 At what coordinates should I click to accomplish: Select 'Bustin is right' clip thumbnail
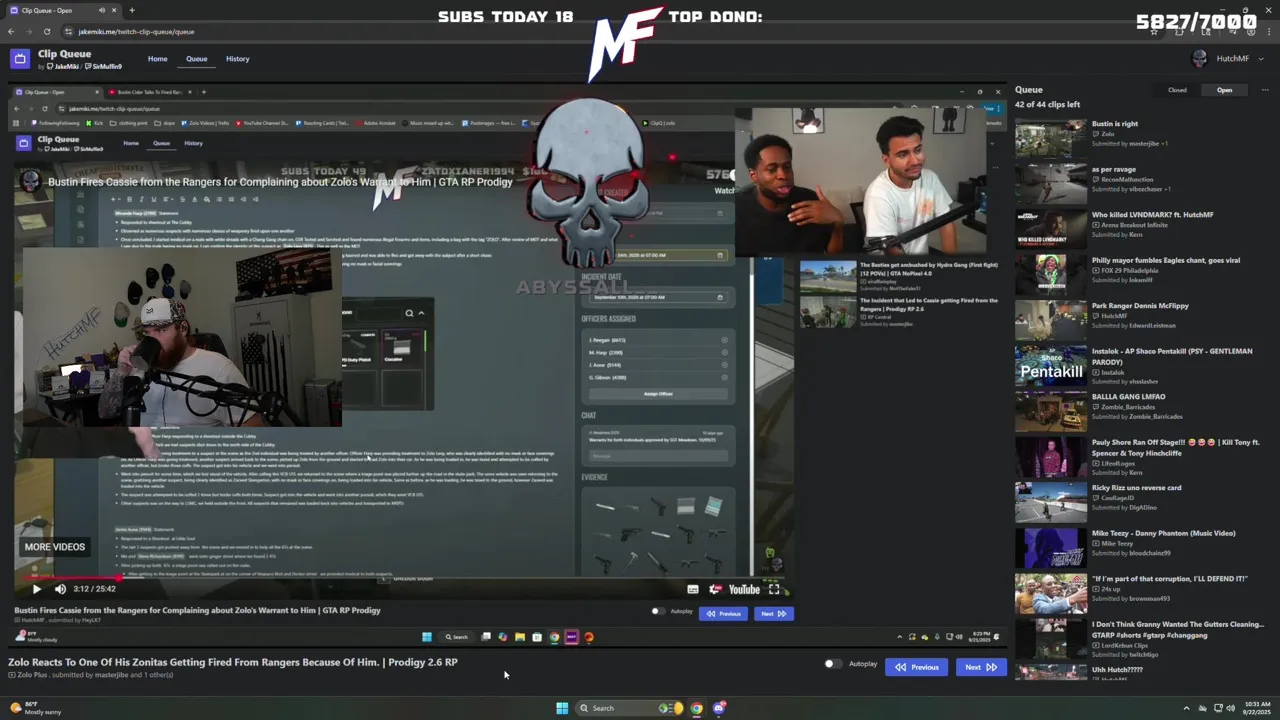1050,138
